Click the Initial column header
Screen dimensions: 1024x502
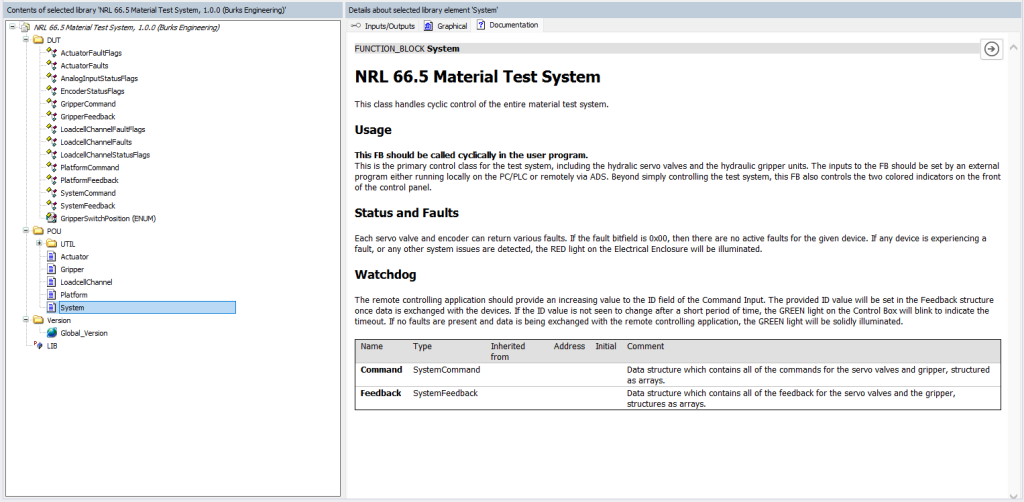606,346
